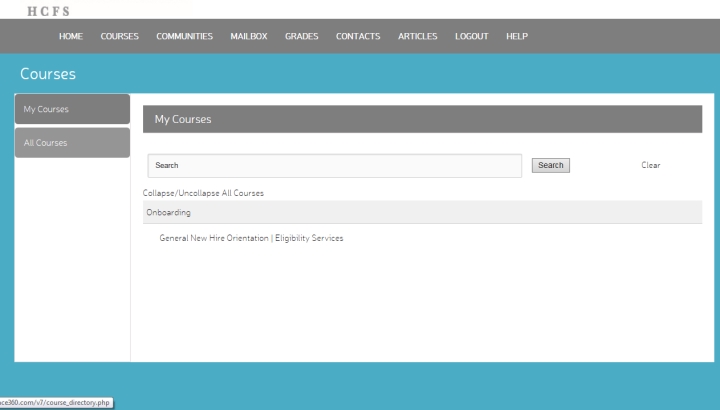Open General New Hire Orientation course

[251, 238]
